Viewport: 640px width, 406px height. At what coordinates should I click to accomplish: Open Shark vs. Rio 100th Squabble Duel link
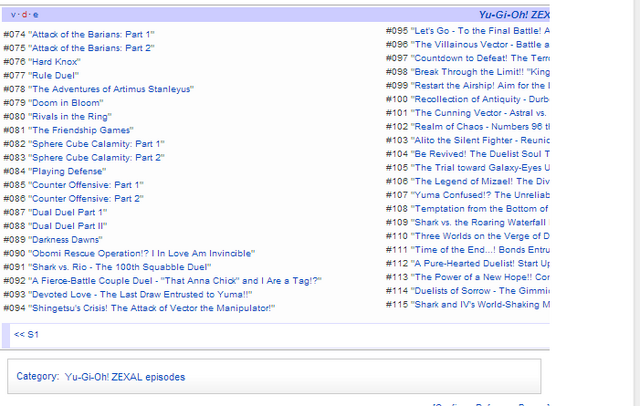(x=120, y=267)
